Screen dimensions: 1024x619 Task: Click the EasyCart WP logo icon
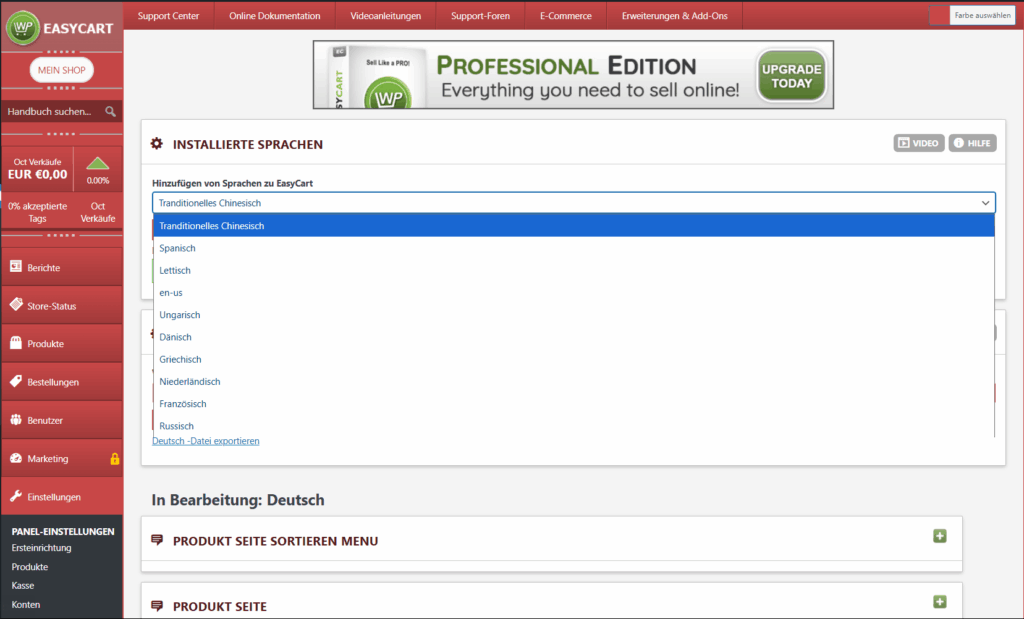click(24, 26)
